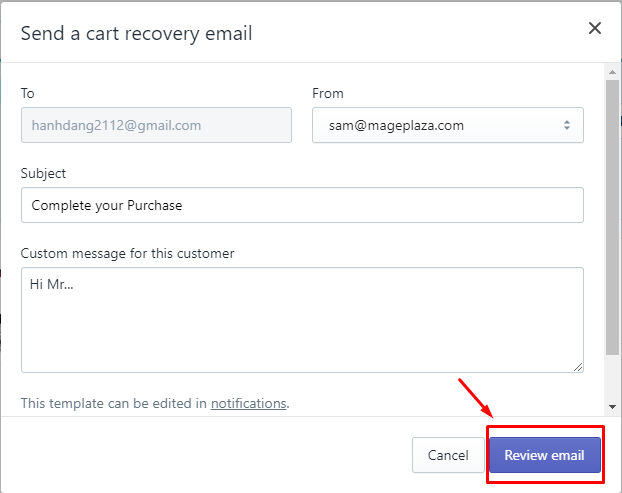Screen dimensions: 622x493
Task: Click the Subject field label
Action: click(x=43, y=174)
